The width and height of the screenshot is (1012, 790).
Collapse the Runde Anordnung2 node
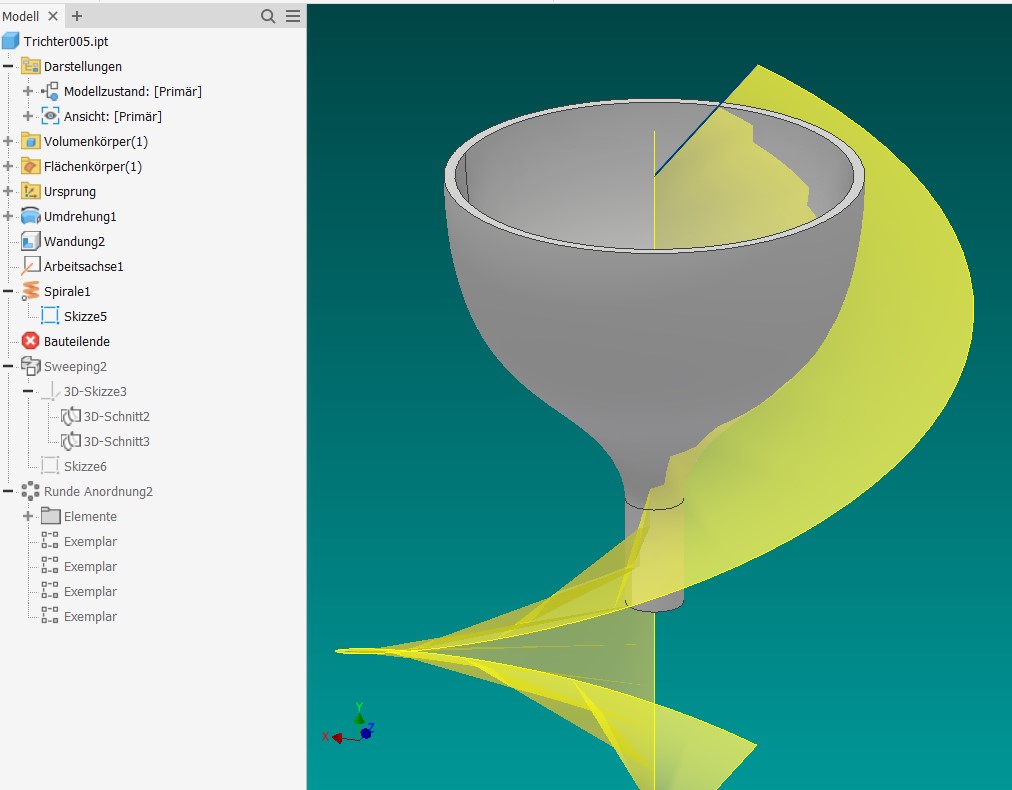8,491
